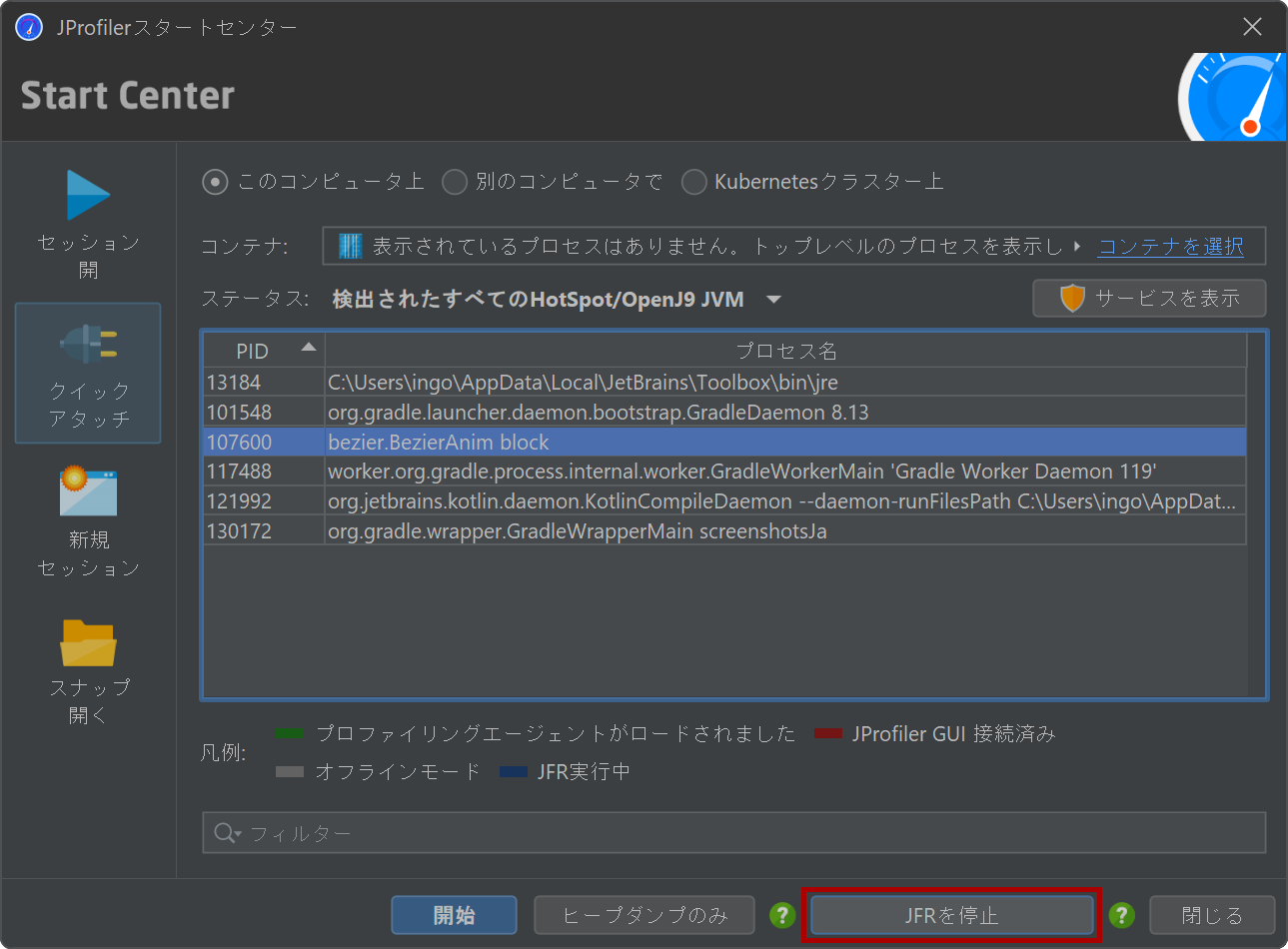Sort by the プロセス名 column header

786,351
